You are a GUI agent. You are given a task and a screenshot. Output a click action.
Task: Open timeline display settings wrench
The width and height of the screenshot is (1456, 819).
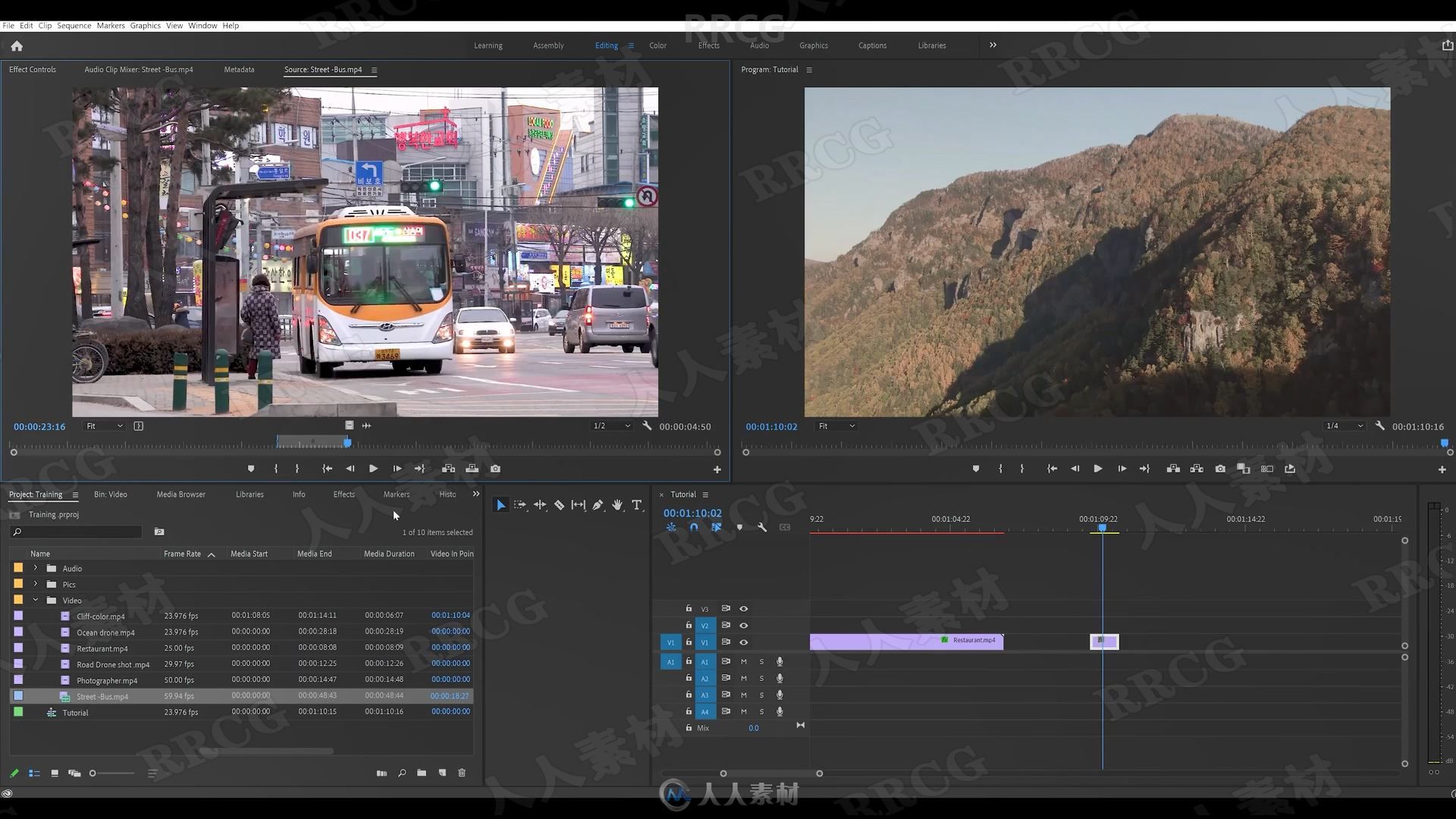pyautogui.click(x=762, y=527)
